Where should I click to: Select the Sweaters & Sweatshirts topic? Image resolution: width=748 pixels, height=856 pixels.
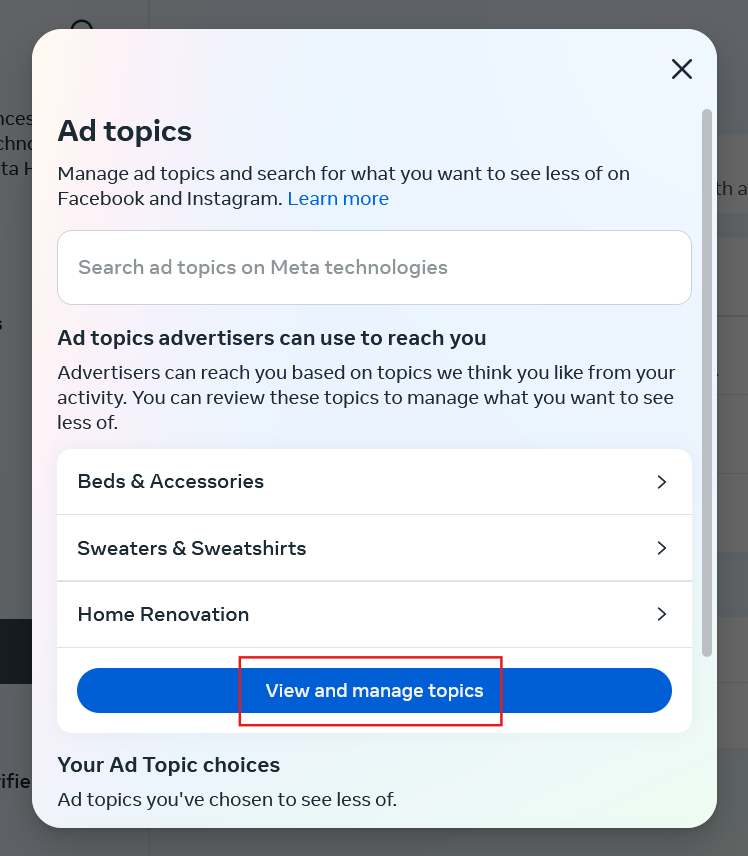pyautogui.click(x=192, y=548)
